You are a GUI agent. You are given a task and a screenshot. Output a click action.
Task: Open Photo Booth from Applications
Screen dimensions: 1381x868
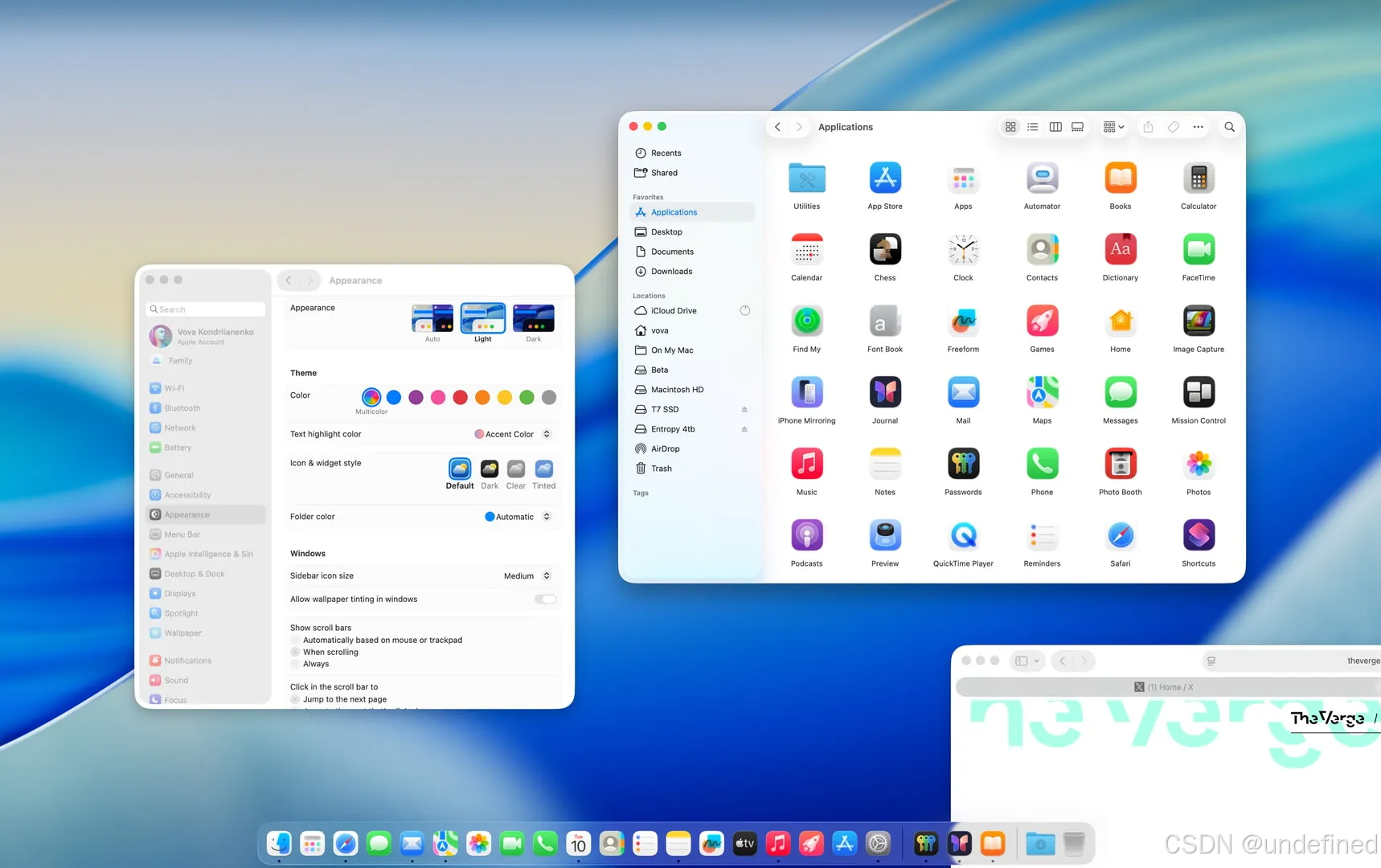[1121, 464]
